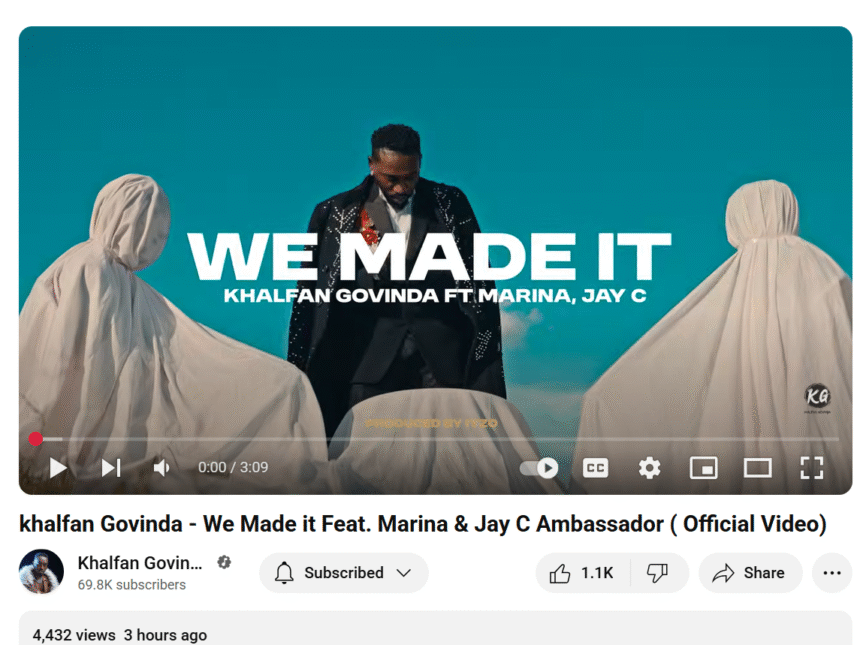Click the red progress bar scrubber
Image resolution: width=860 pixels, height=645 pixels.
(36, 439)
